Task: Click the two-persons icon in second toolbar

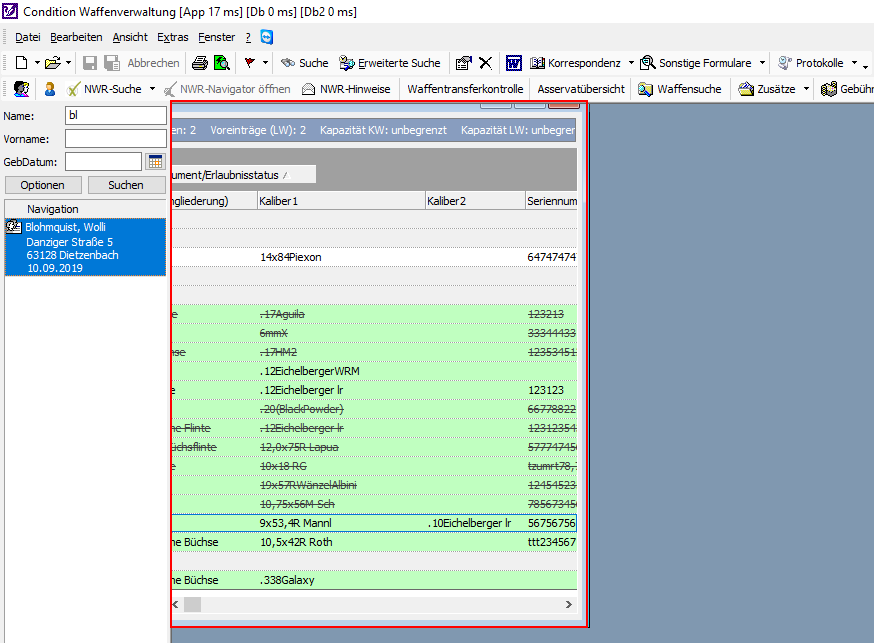Action: pyautogui.click(x=20, y=89)
